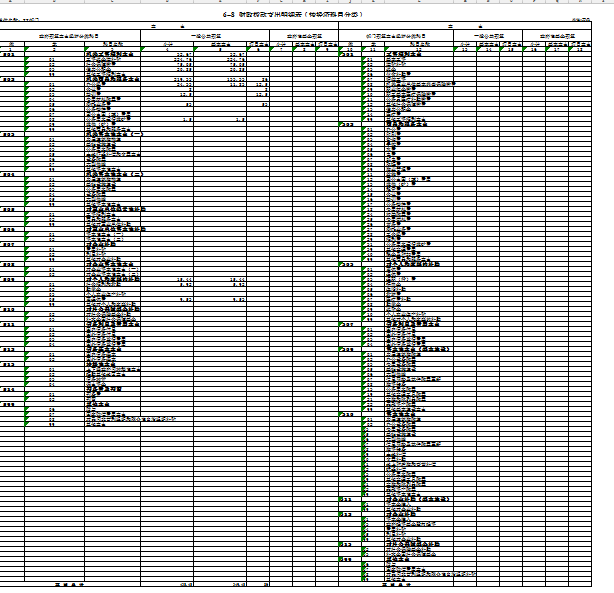This screenshot has width=614, height=593.
Task: Click the left-half "支出" merged header cell
Action: [153, 27]
